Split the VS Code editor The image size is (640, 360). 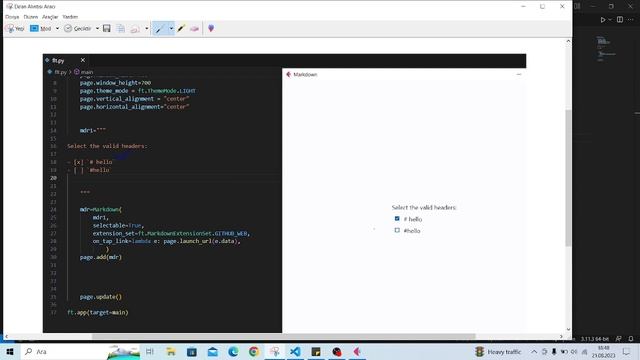(620, 20)
